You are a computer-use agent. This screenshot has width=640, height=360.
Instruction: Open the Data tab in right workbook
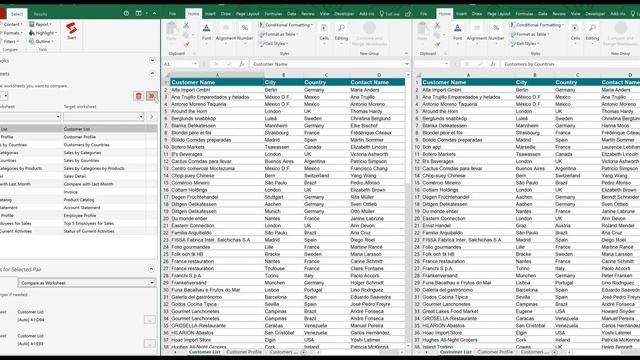pos(542,14)
